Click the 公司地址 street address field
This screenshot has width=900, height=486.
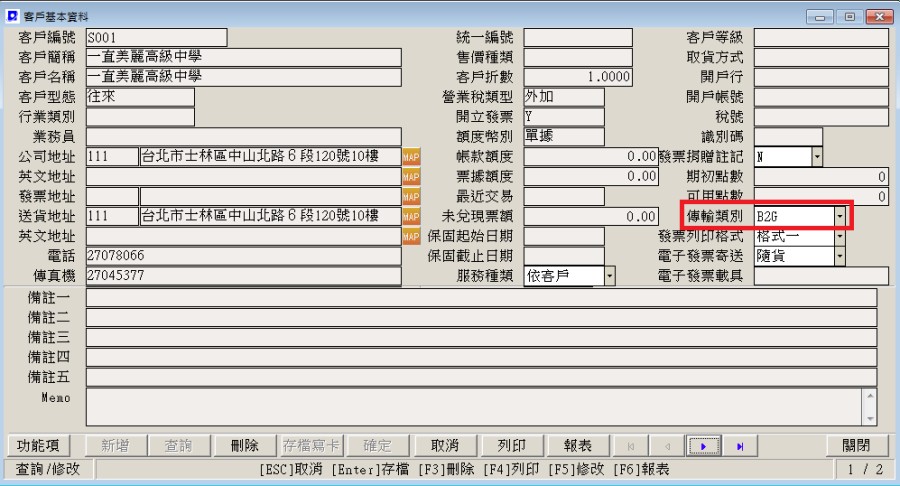(271, 157)
